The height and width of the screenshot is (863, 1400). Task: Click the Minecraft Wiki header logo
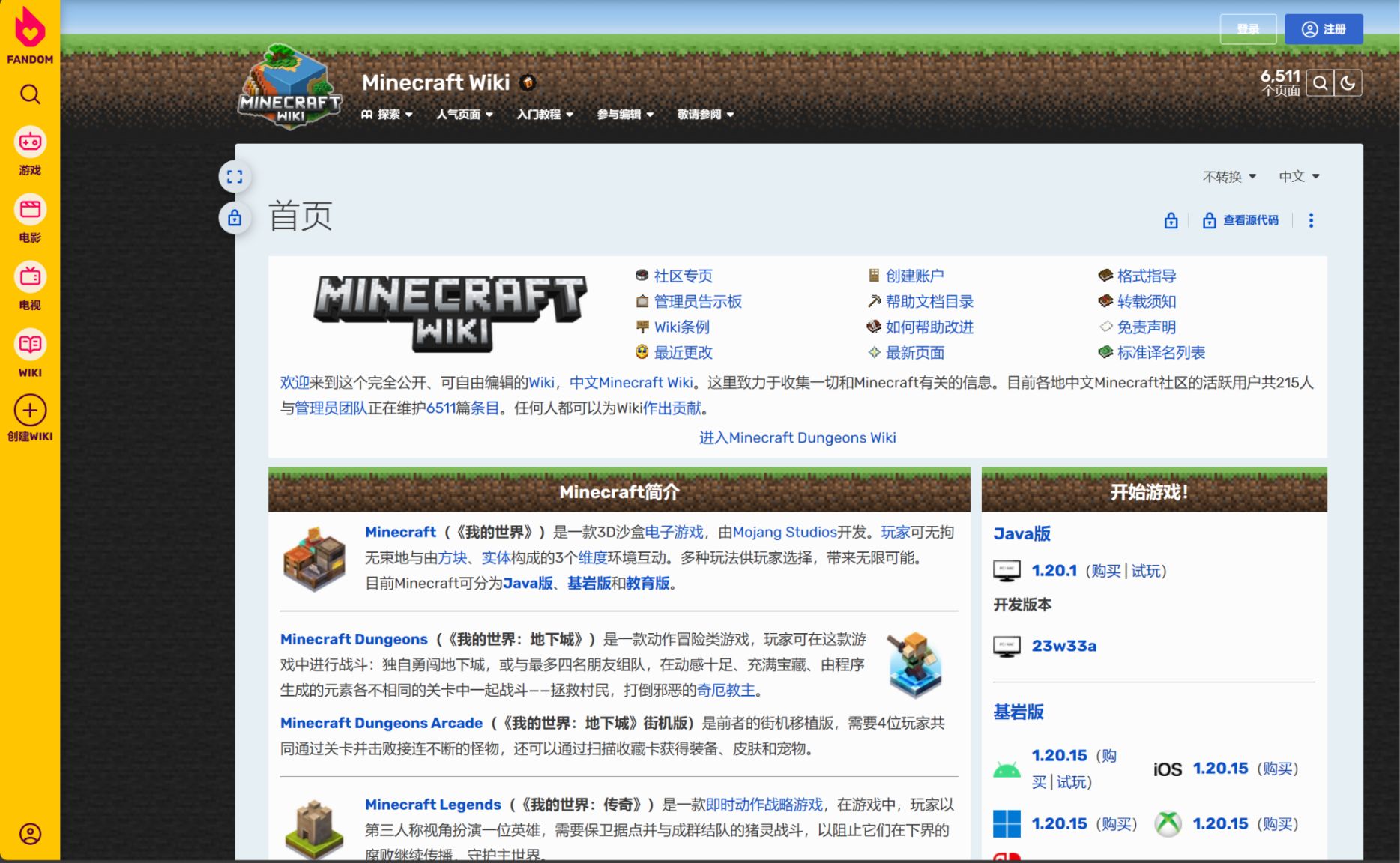(290, 86)
